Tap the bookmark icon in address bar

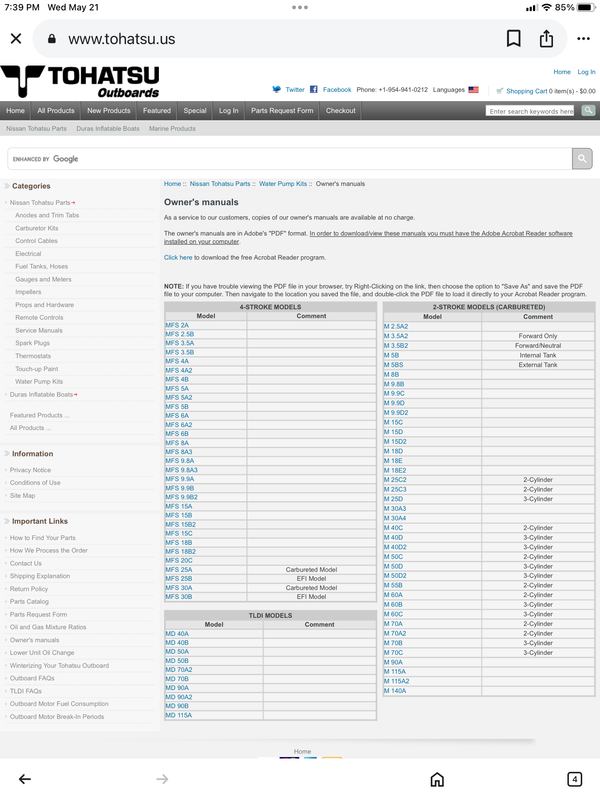513,39
